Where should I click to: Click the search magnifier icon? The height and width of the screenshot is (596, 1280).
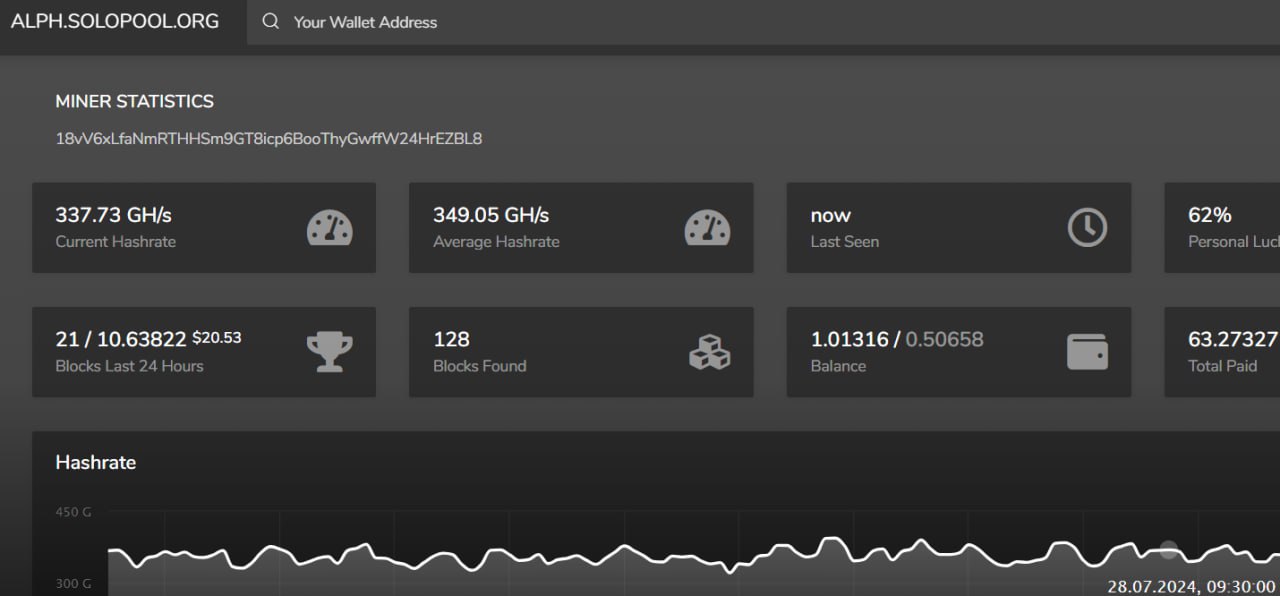[270, 22]
